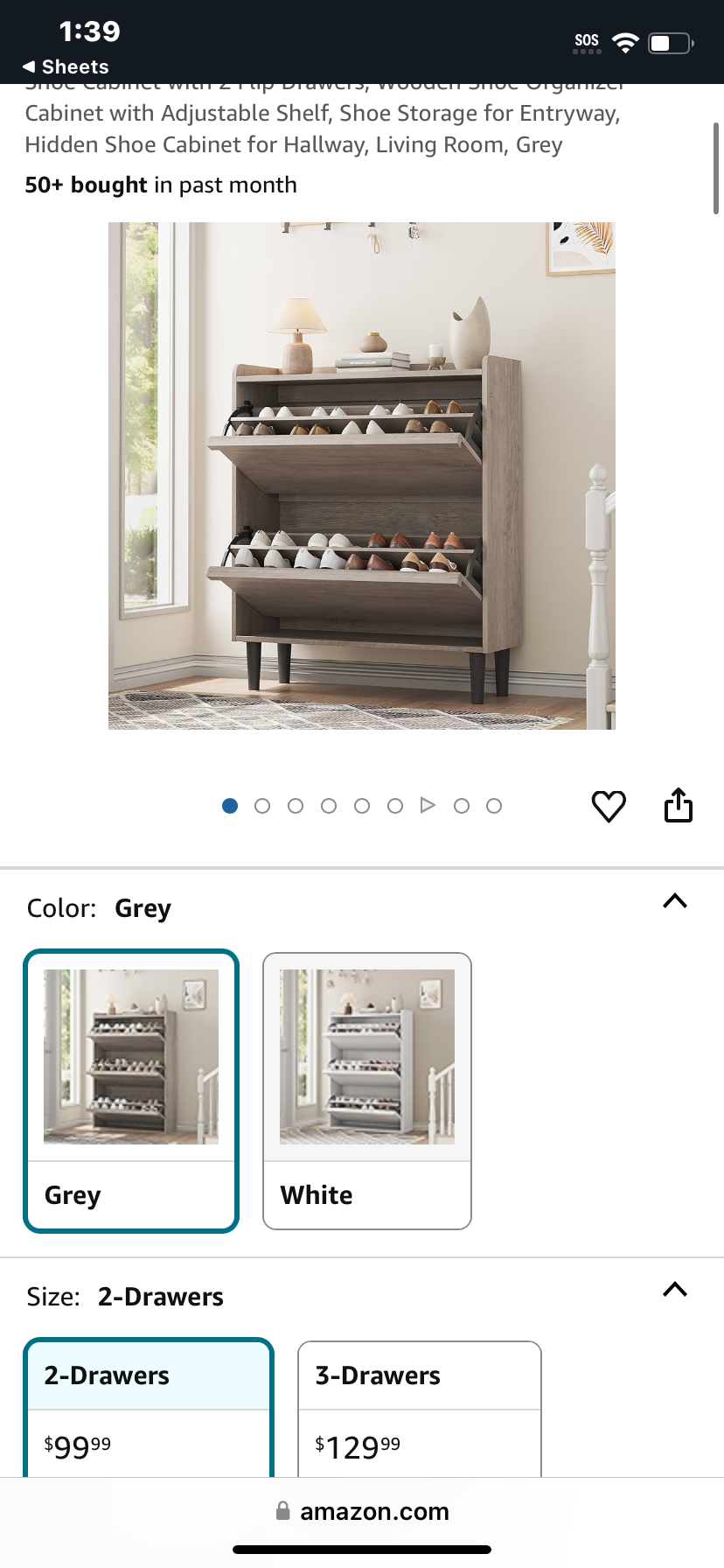Choose the 2-Drawers size at $99.99

[149, 1409]
